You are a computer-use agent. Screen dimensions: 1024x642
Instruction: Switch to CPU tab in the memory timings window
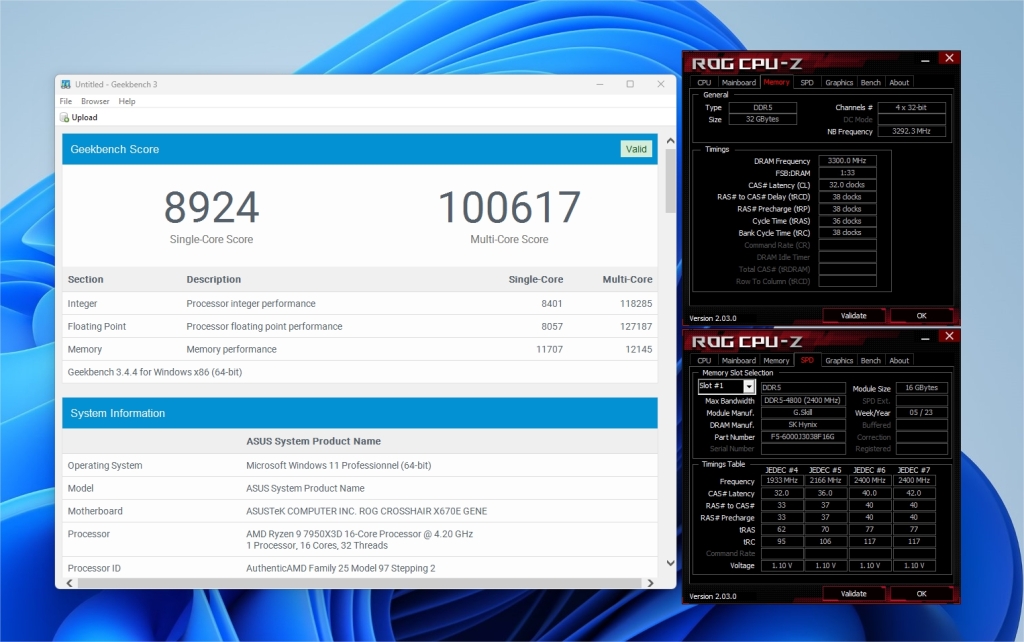(x=704, y=83)
